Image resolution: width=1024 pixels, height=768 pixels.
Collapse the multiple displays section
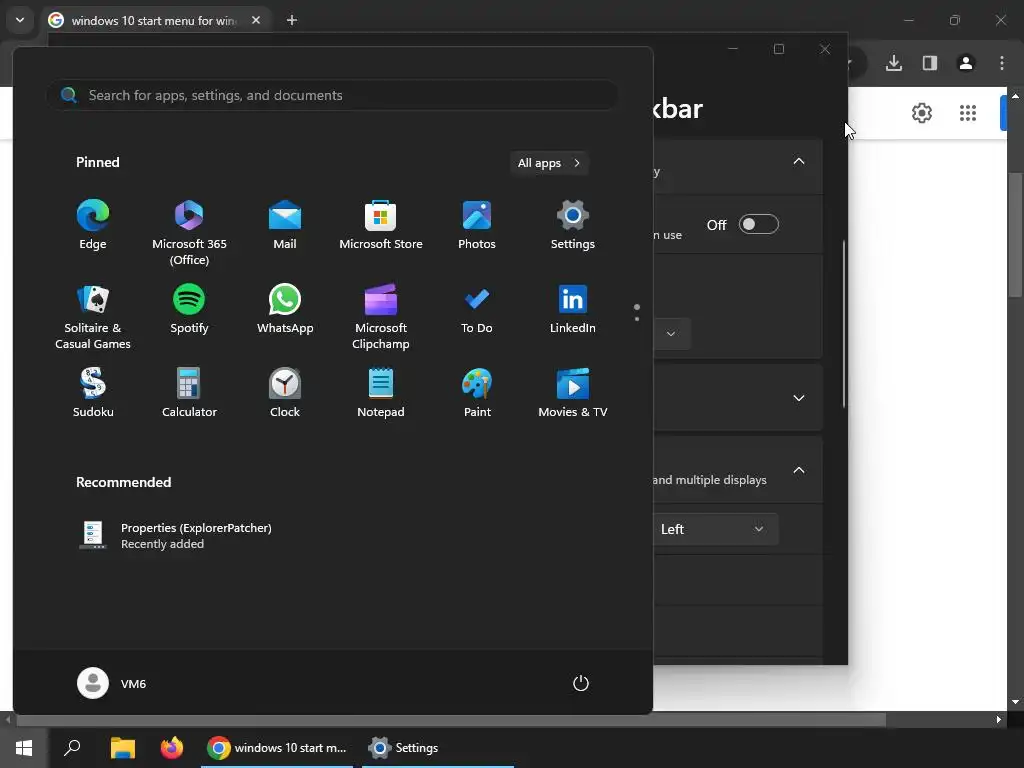[799, 470]
